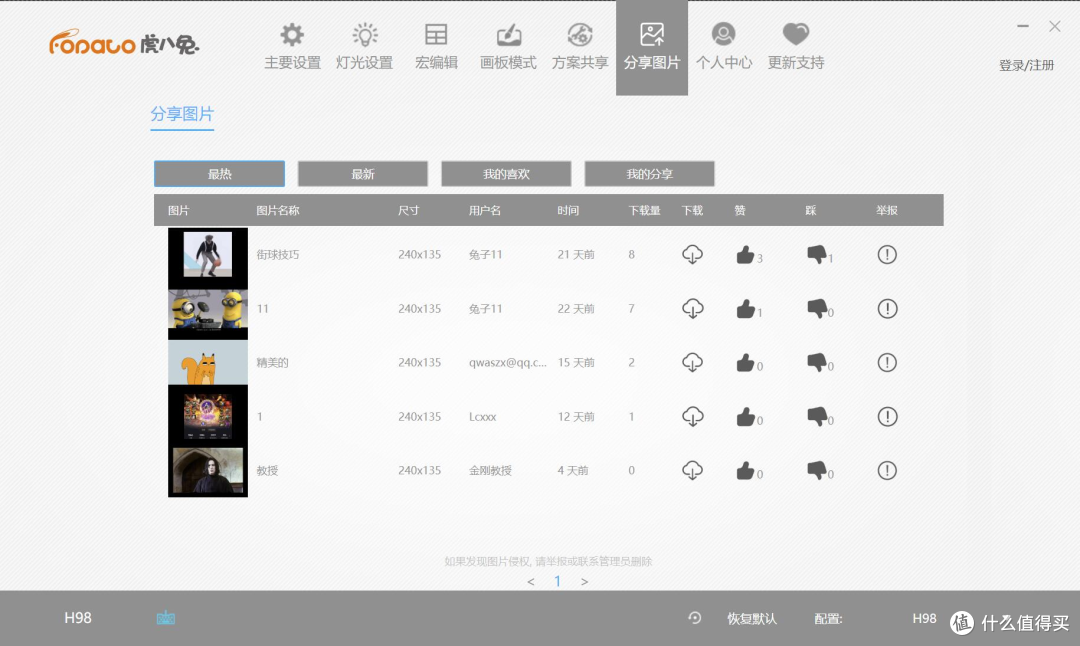
Task: Click 登录/注册 to log in
Action: [1026, 65]
